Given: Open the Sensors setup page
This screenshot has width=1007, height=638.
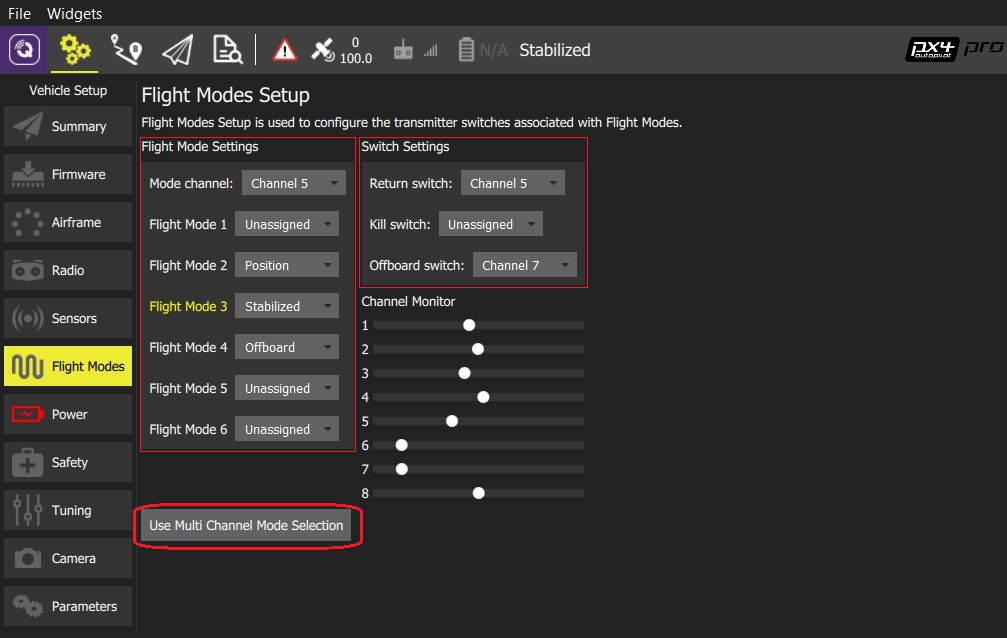Looking at the screenshot, I should tap(68, 318).
